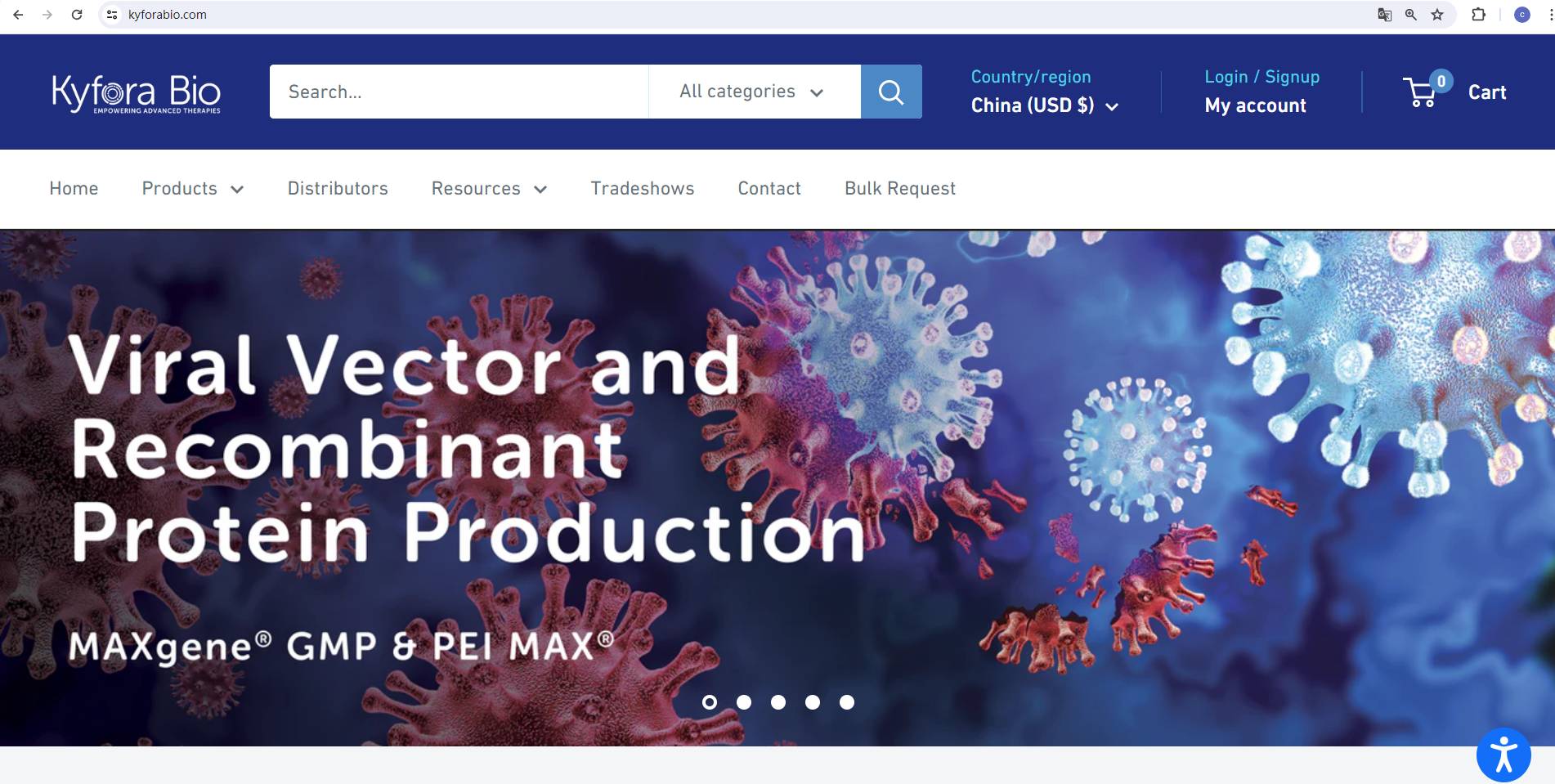The width and height of the screenshot is (1555, 784).
Task: Bookmark page with the star icon
Action: coord(1437,15)
